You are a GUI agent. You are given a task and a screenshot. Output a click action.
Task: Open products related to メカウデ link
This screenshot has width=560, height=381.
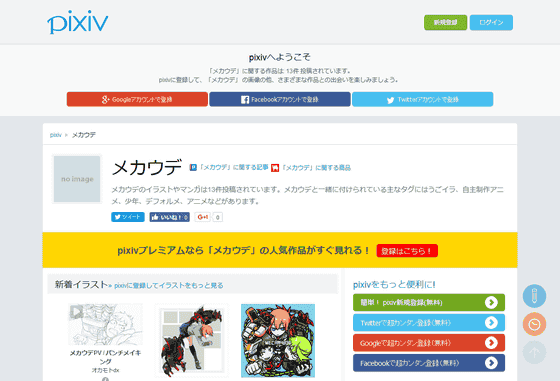pyautogui.click(x=311, y=167)
